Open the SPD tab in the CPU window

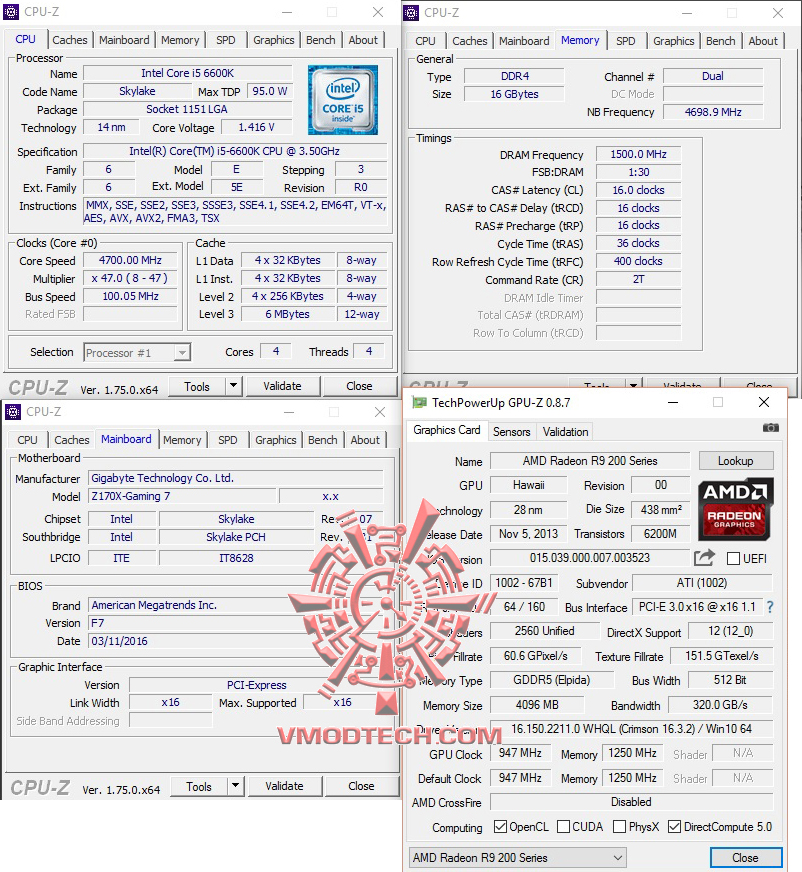[x=226, y=40]
